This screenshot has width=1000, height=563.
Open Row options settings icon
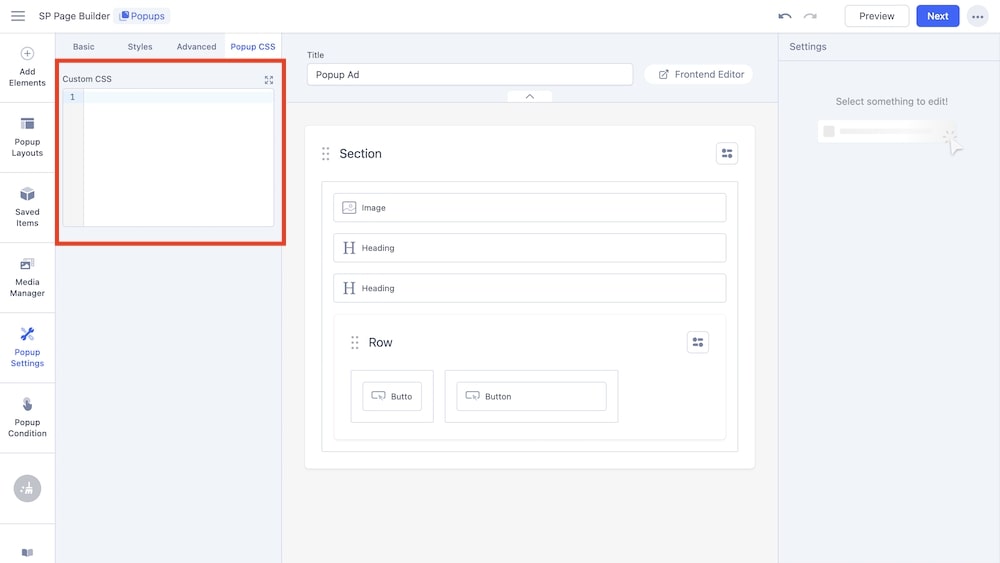coord(698,342)
